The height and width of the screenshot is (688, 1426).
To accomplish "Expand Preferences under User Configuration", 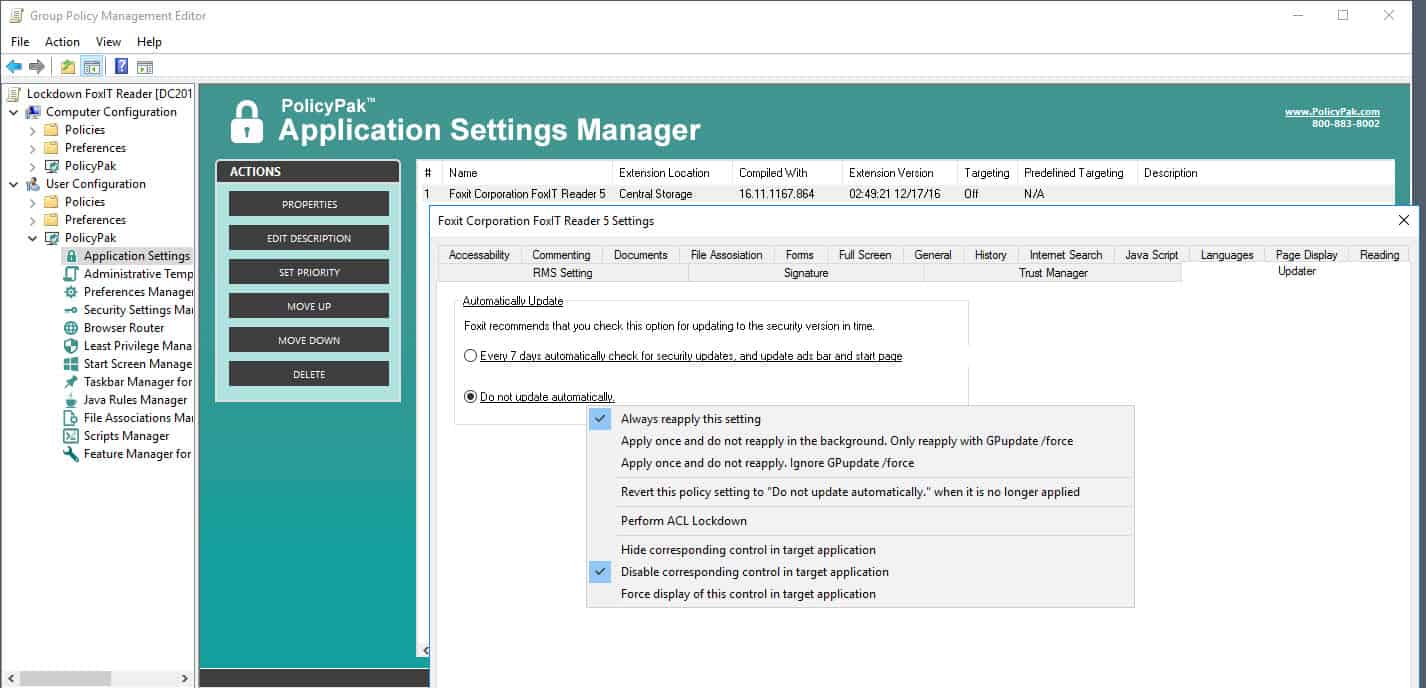I will coord(33,220).
